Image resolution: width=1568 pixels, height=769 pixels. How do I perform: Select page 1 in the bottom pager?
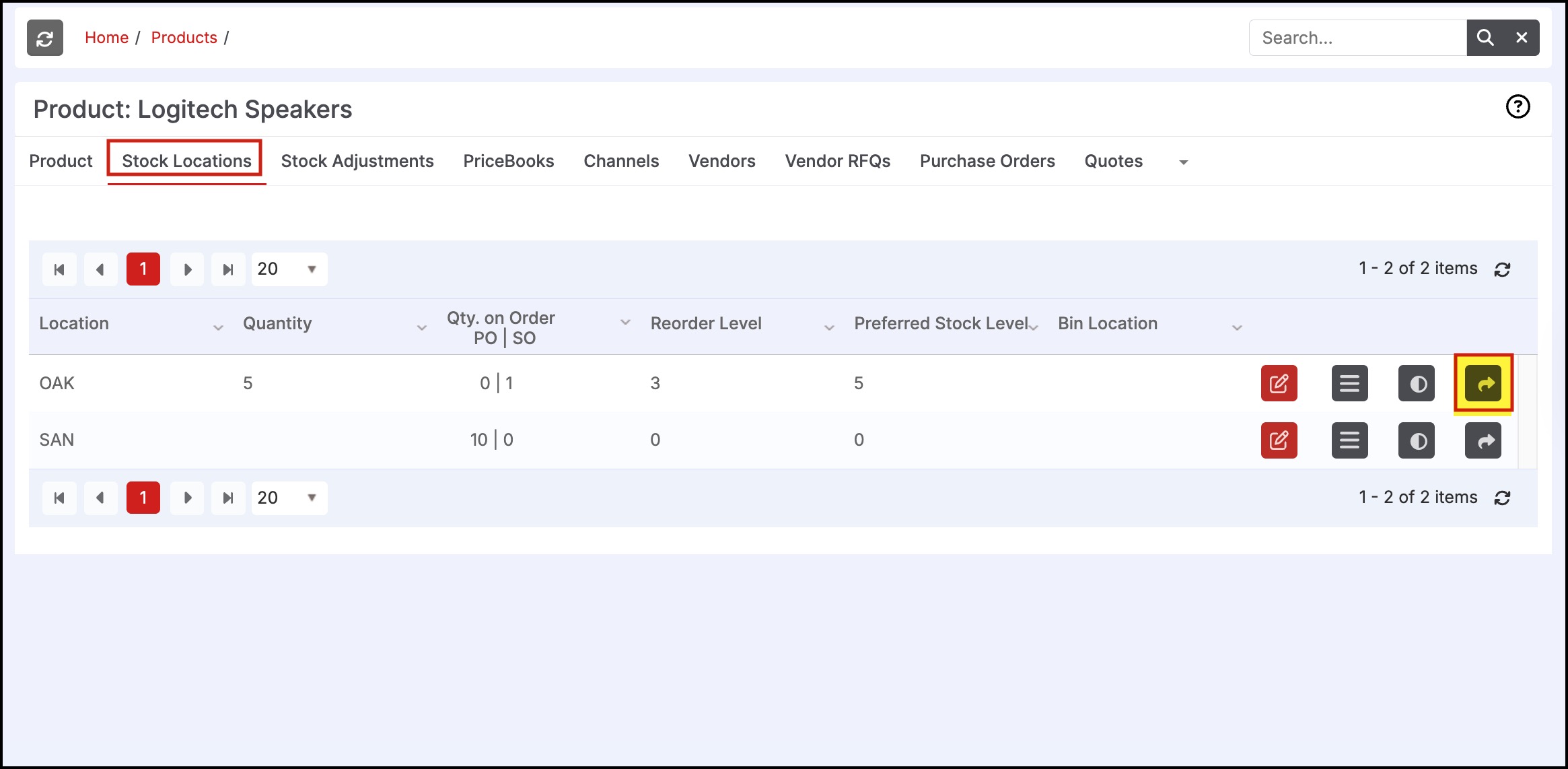(143, 498)
